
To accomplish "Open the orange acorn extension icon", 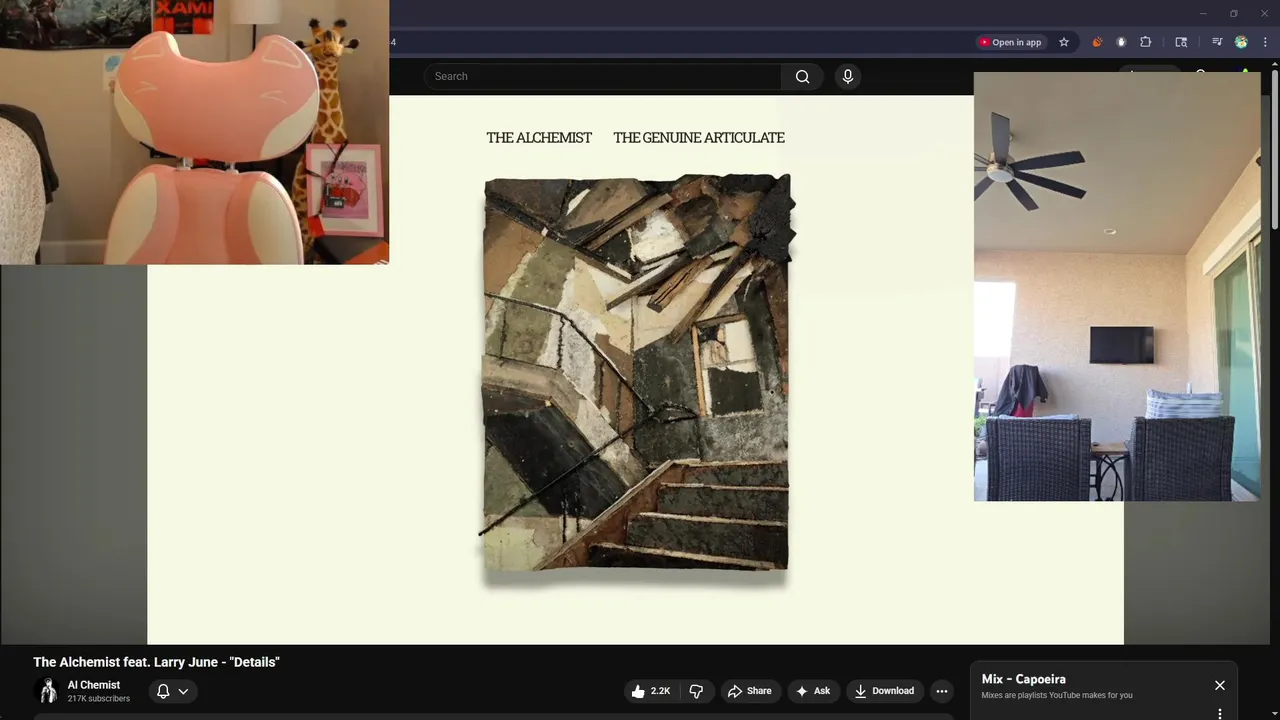I will (1097, 42).
